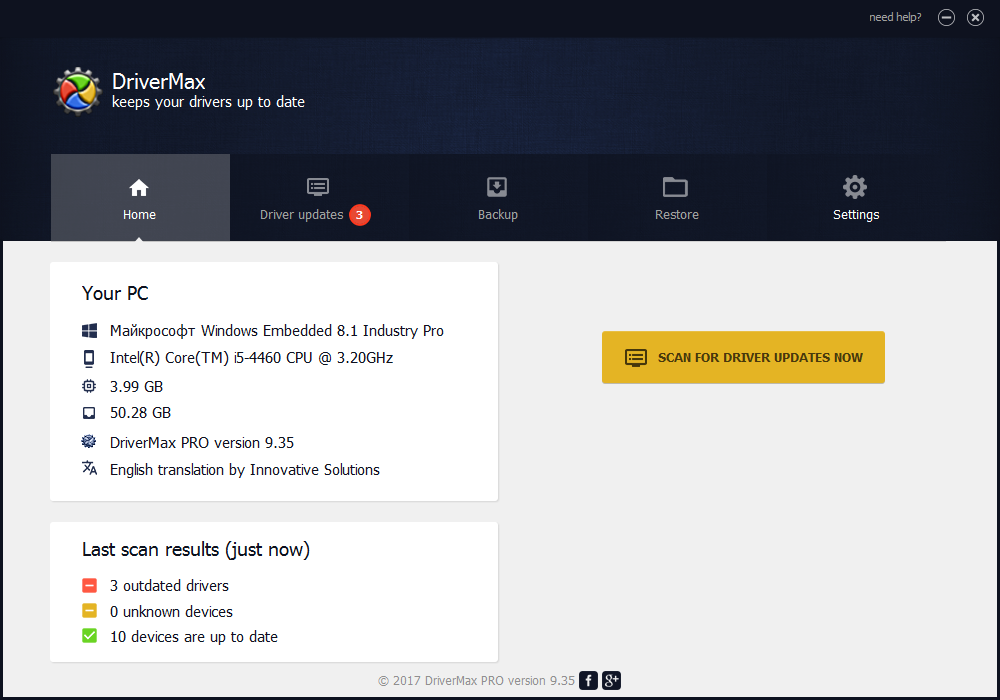This screenshot has width=1000, height=700.
Task: Click the translation language icon
Action: point(89,469)
